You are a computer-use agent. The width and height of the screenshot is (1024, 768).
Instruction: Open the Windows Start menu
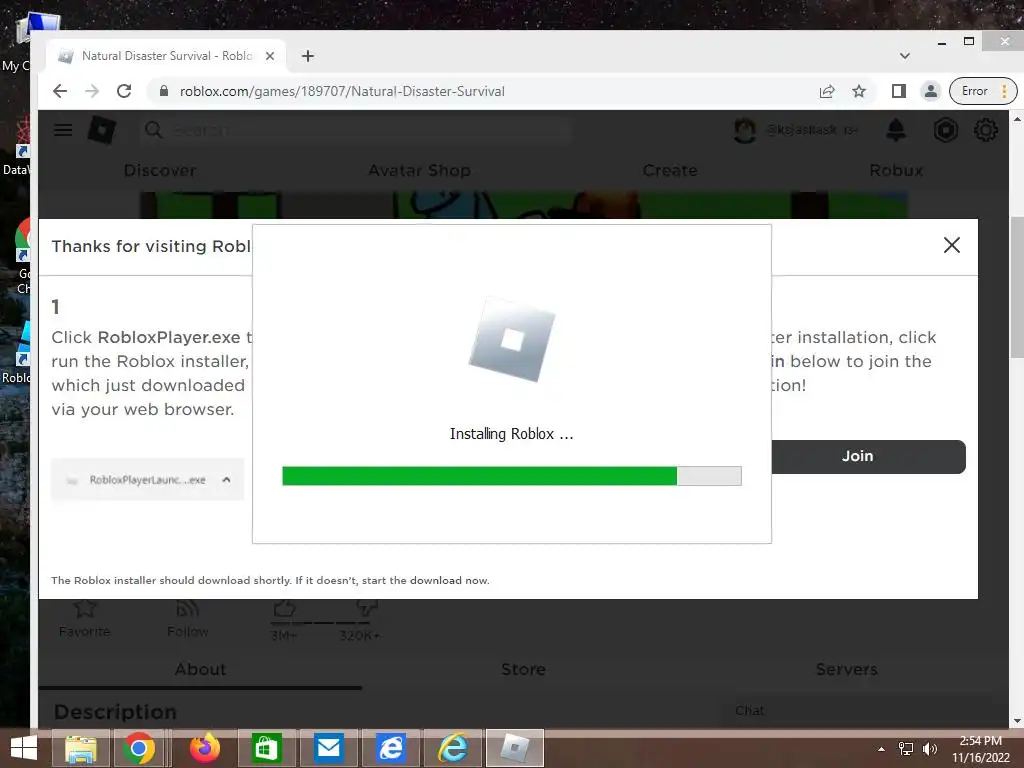tap(24, 748)
